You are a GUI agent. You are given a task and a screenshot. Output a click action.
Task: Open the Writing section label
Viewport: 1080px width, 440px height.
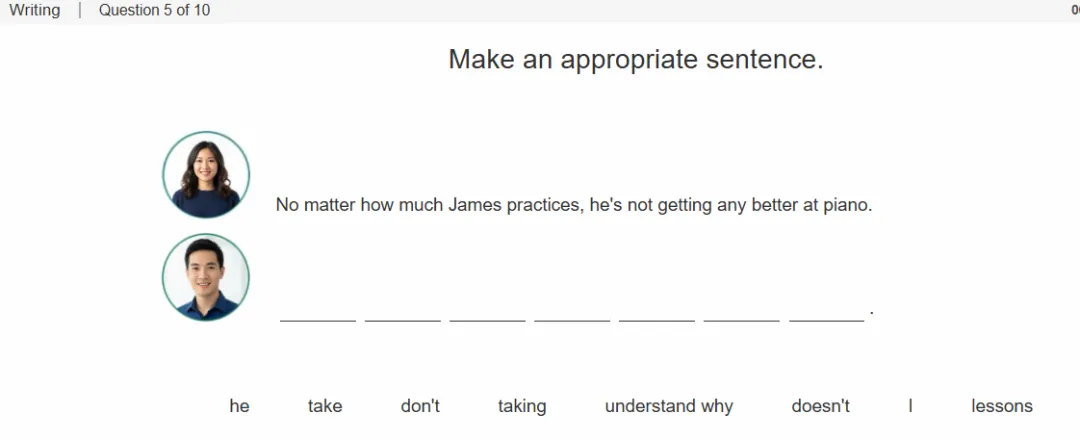34,10
